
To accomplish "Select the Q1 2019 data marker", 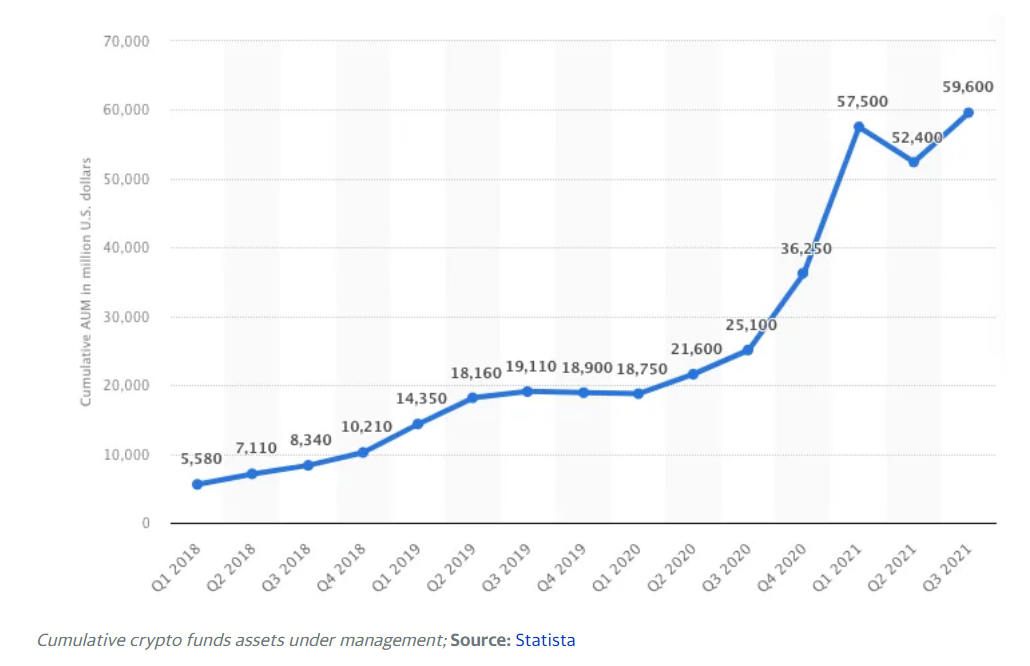I will (x=418, y=424).
